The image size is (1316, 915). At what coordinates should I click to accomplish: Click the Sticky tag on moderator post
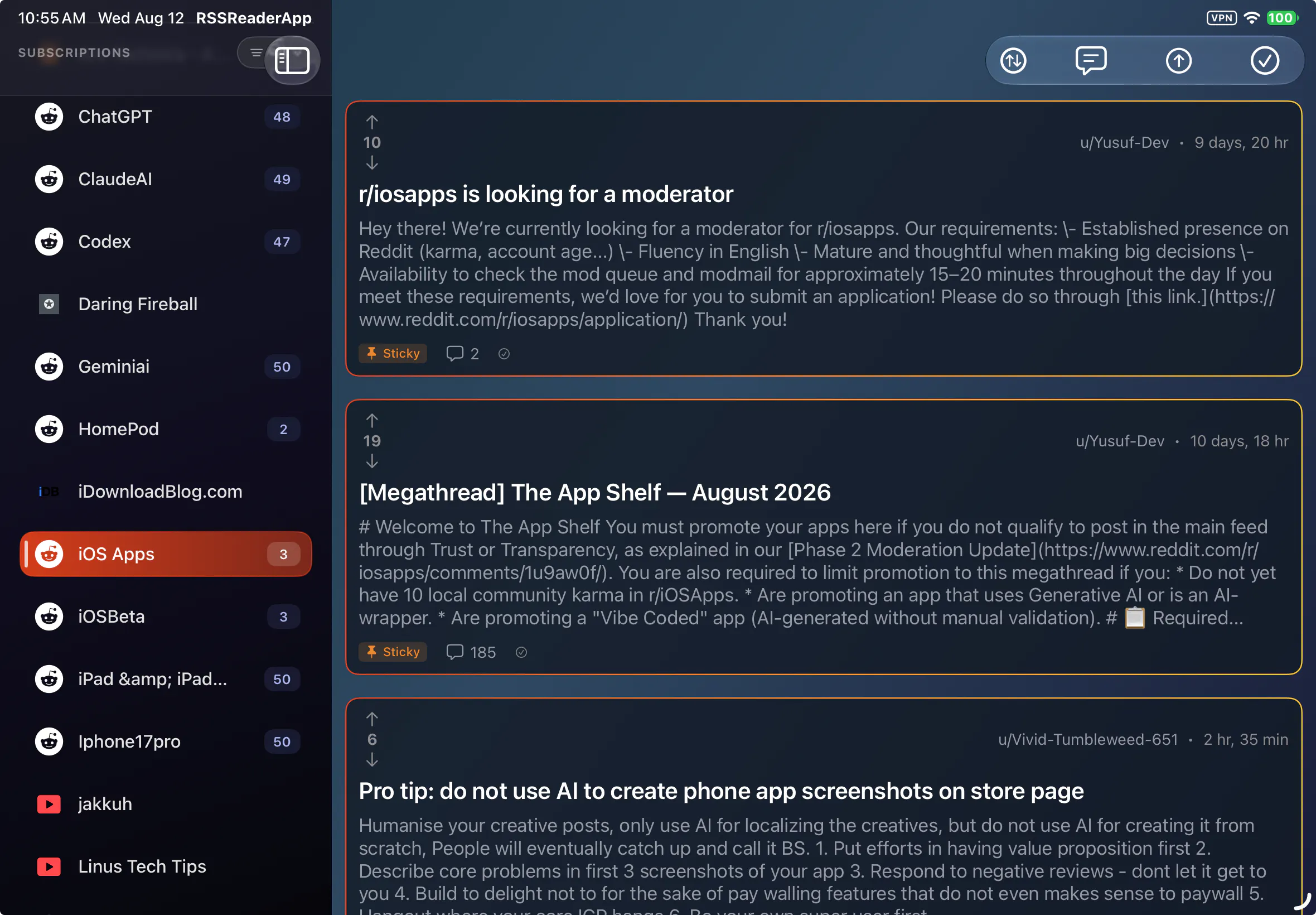(393, 353)
